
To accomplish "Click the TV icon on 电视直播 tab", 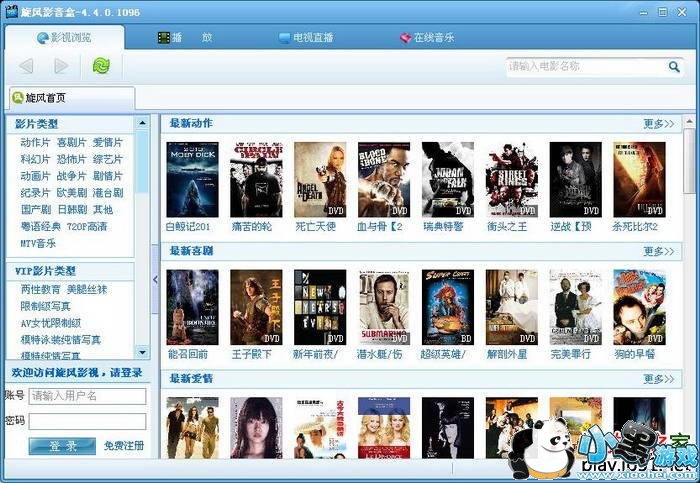I will coord(284,38).
